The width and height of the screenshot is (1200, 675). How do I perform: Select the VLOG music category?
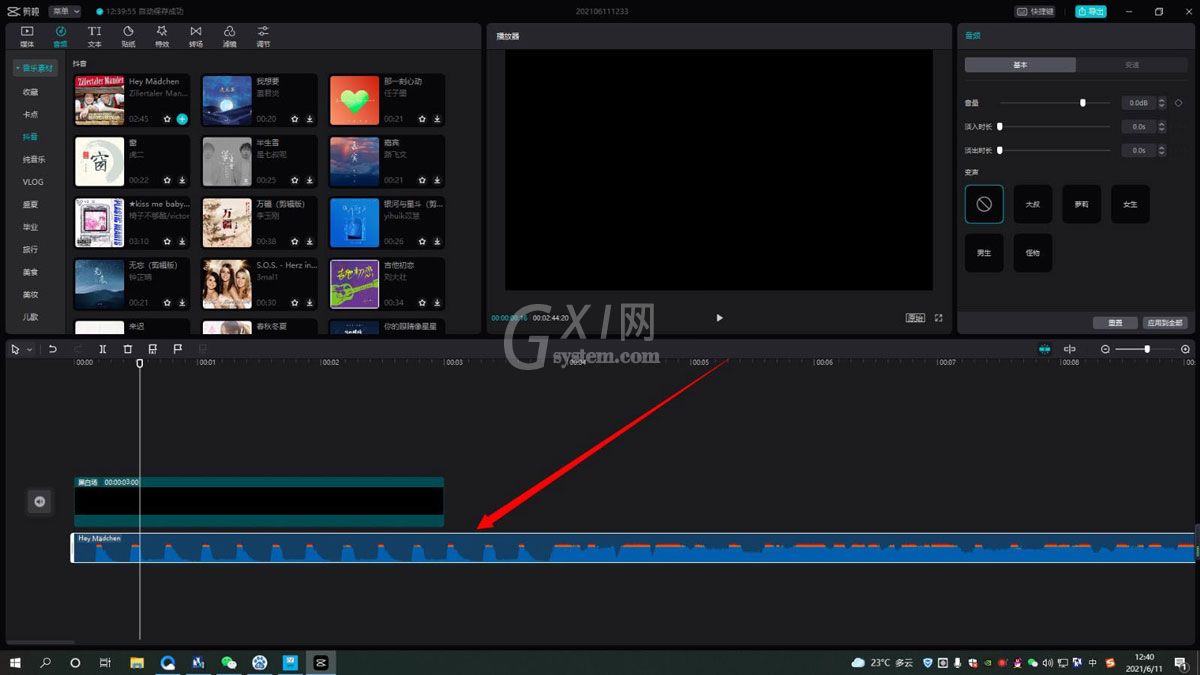pos(33,182)
